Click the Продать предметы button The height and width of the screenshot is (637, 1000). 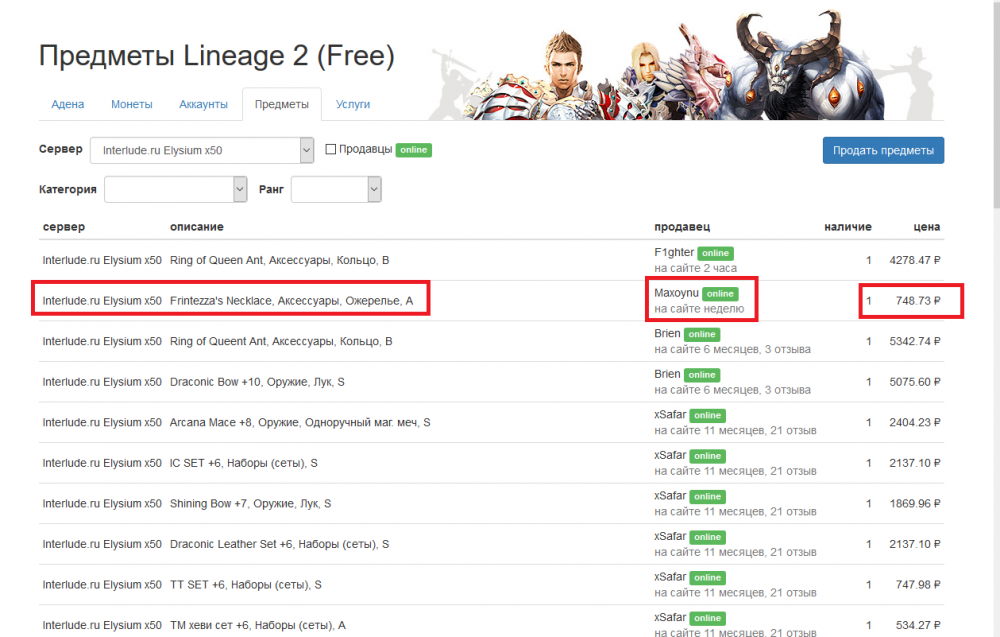[882, 150]
